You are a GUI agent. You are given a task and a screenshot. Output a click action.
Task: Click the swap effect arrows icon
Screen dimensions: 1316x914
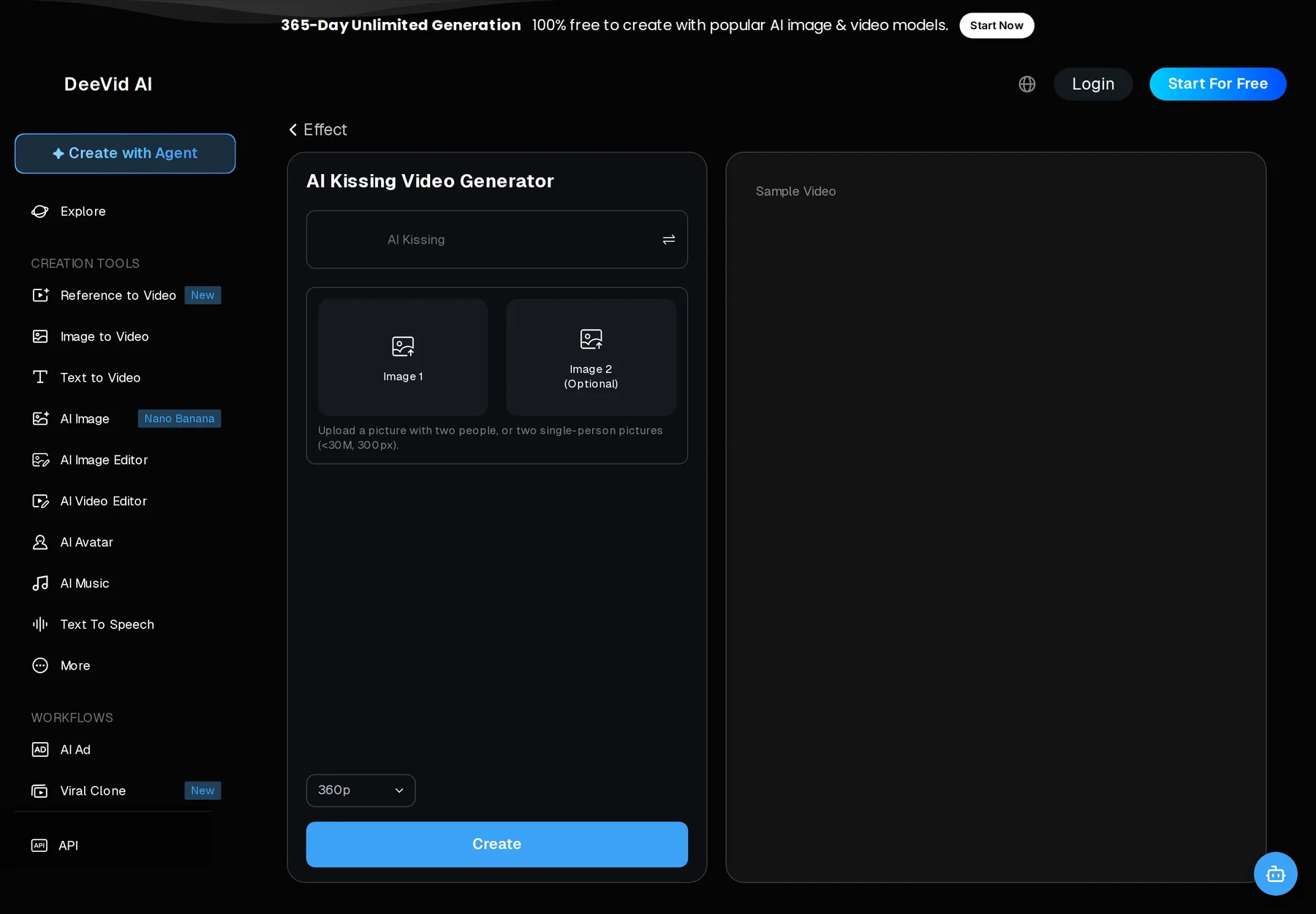tap(668, 240)
